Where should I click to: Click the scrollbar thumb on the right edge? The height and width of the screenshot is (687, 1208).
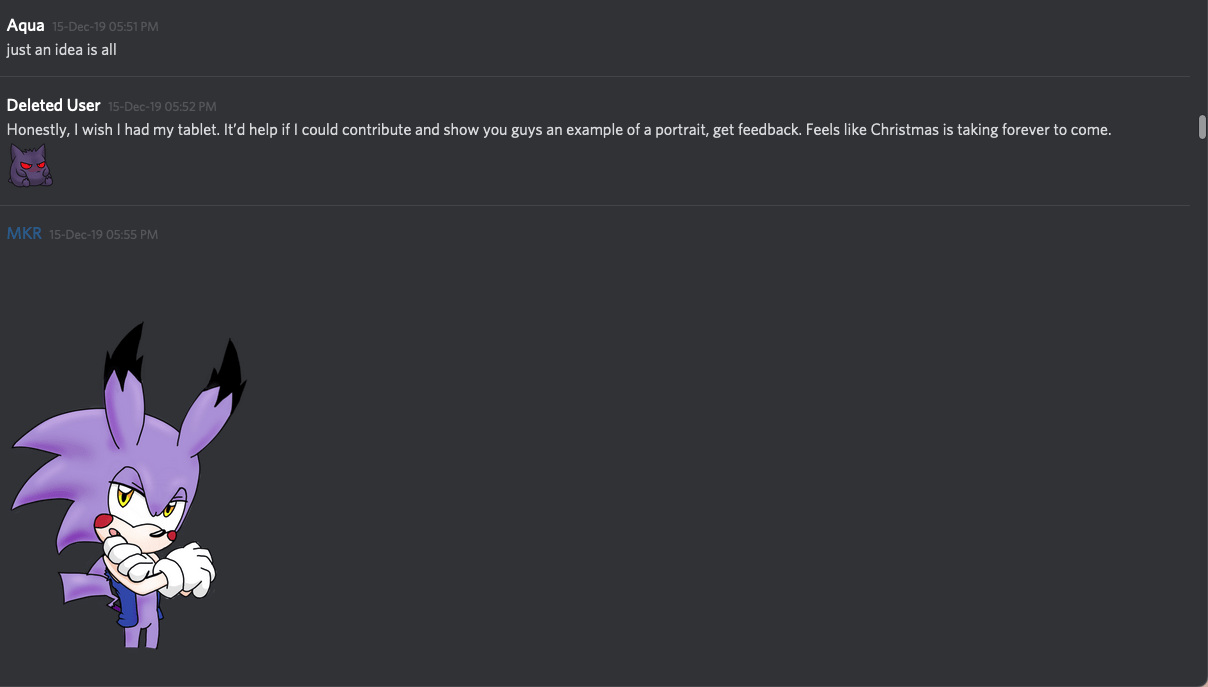[x=1202, y=127]
